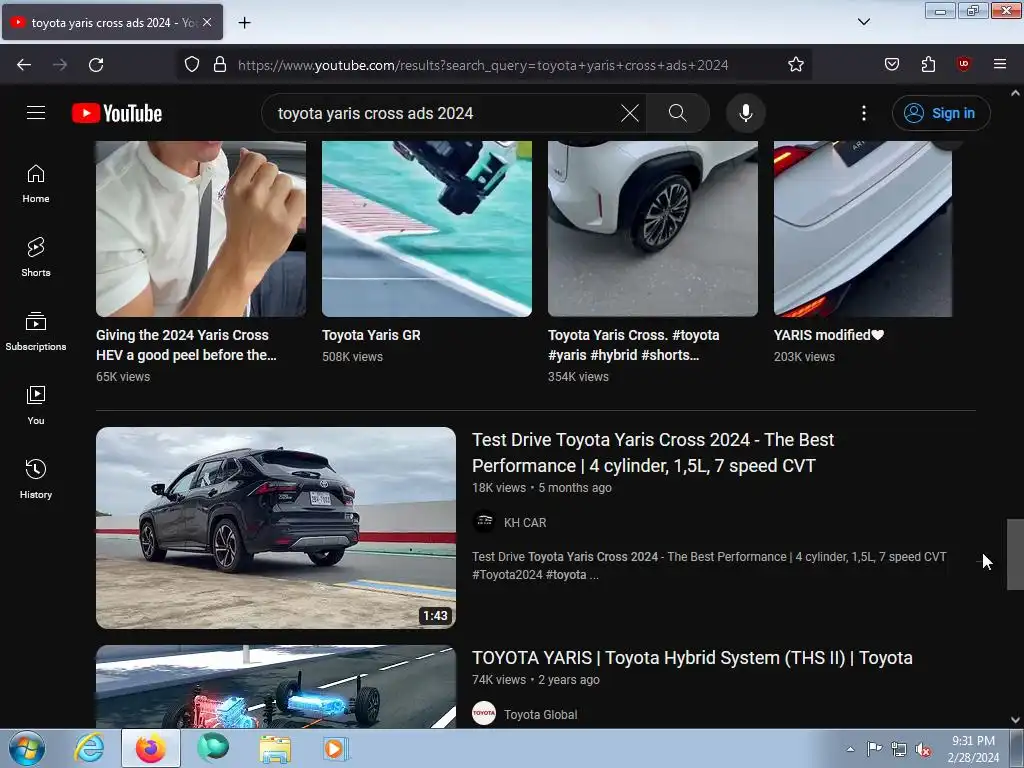View site security padlock info
The width and height of the screenshot is (1024, 768).
(220, 65)
